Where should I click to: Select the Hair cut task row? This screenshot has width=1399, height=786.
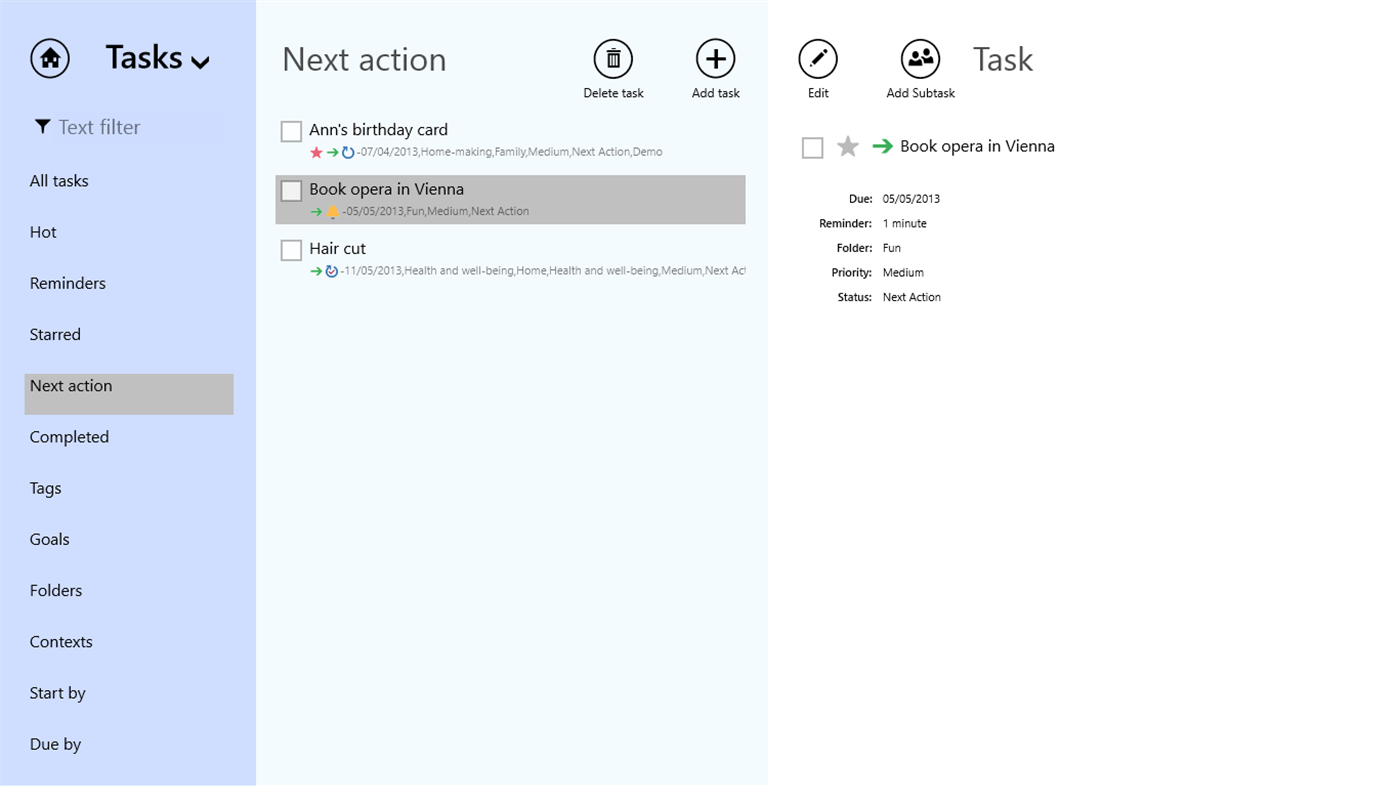click(x=510, y=258)
